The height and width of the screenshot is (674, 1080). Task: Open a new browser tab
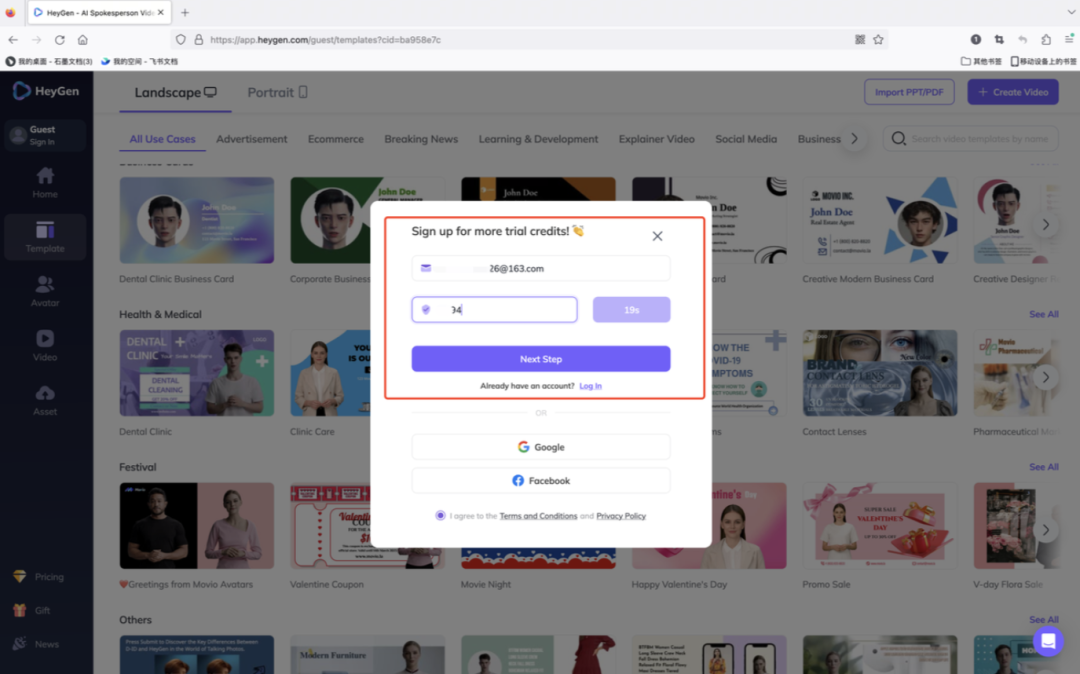[x=185, y=12]
